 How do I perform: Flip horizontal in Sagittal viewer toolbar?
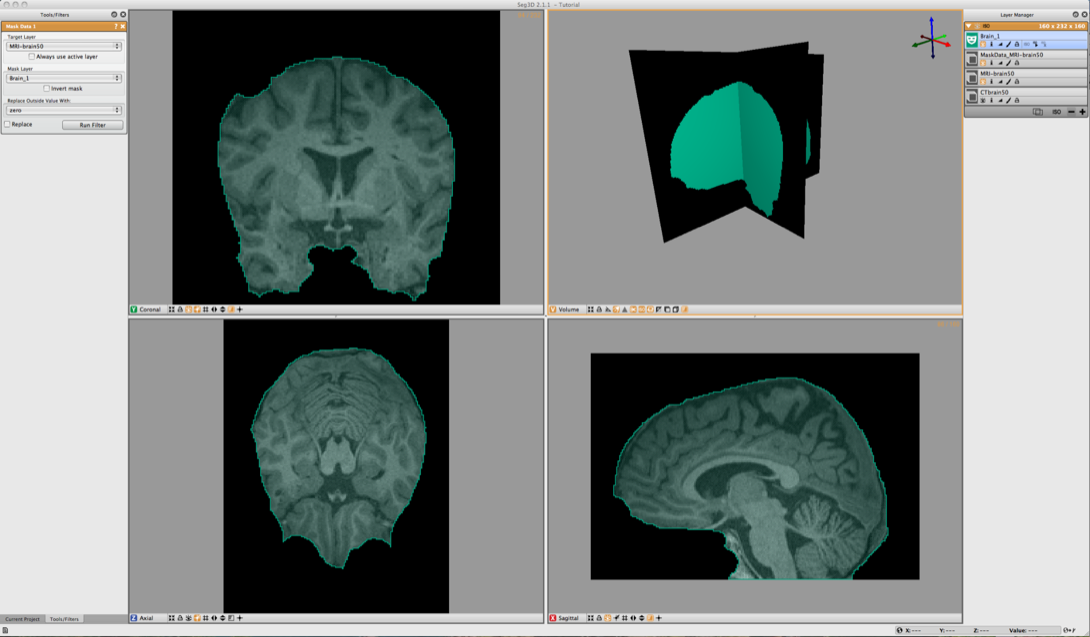pyautogui.click(x=633, y=618)
